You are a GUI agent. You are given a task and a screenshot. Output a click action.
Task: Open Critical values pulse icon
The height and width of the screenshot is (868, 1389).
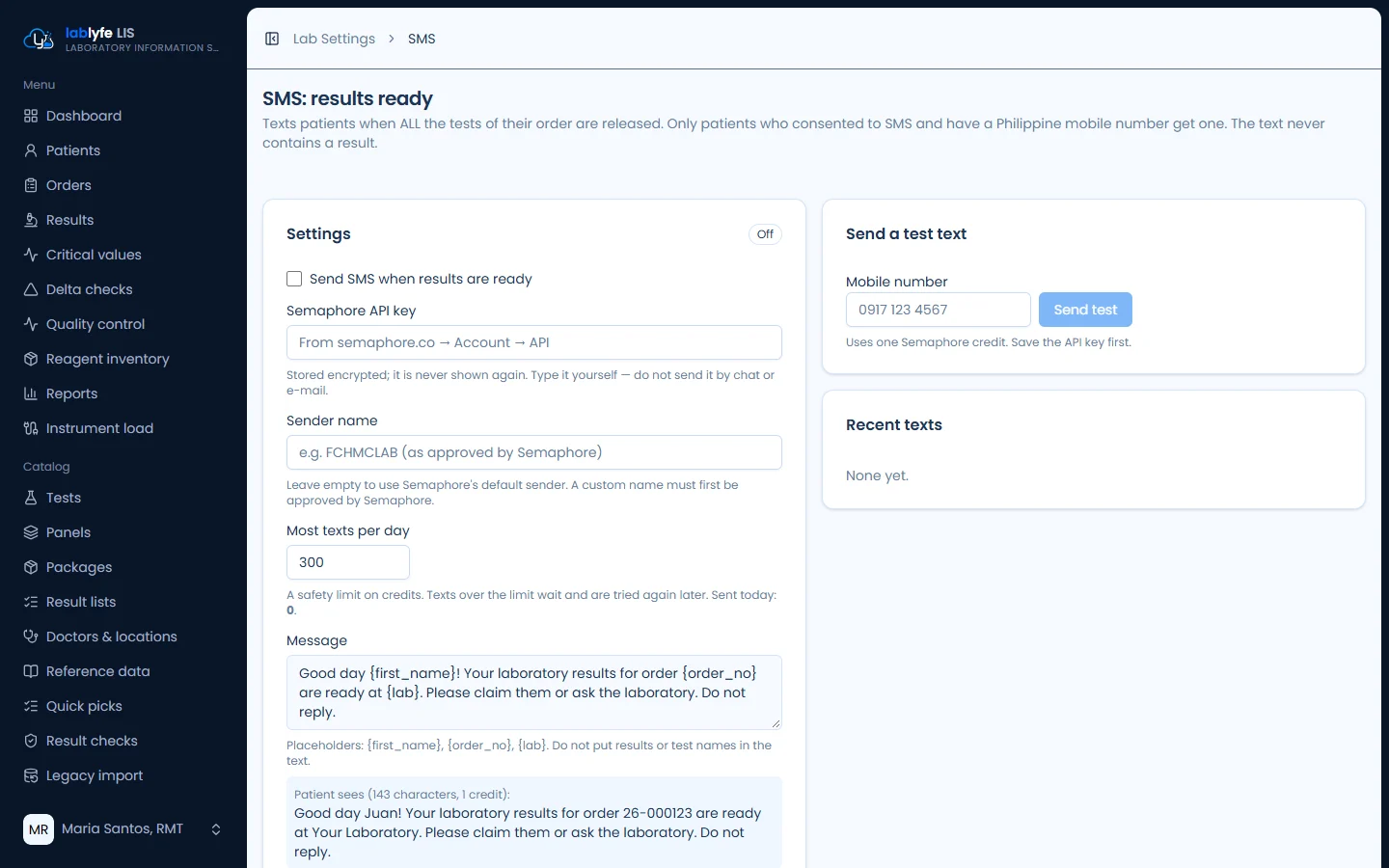31,255
